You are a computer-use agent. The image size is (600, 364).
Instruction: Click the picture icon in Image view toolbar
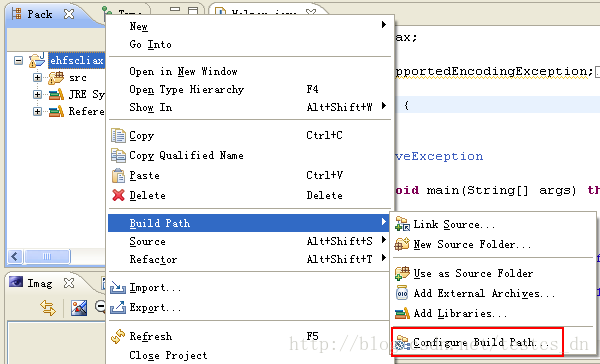click(79, 308)
